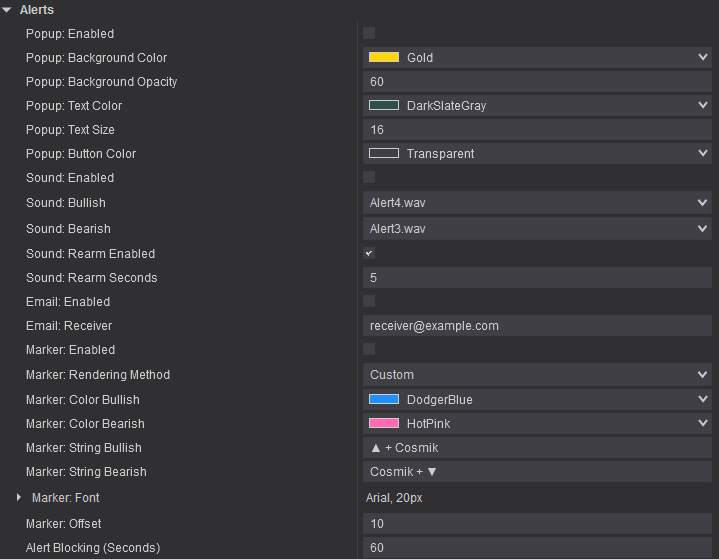Image resolution: width=719 pixels, height=559 pixels.
Task: Open the Sound Bullish Alert4.wav dropdown
Action: click(537, 203)
